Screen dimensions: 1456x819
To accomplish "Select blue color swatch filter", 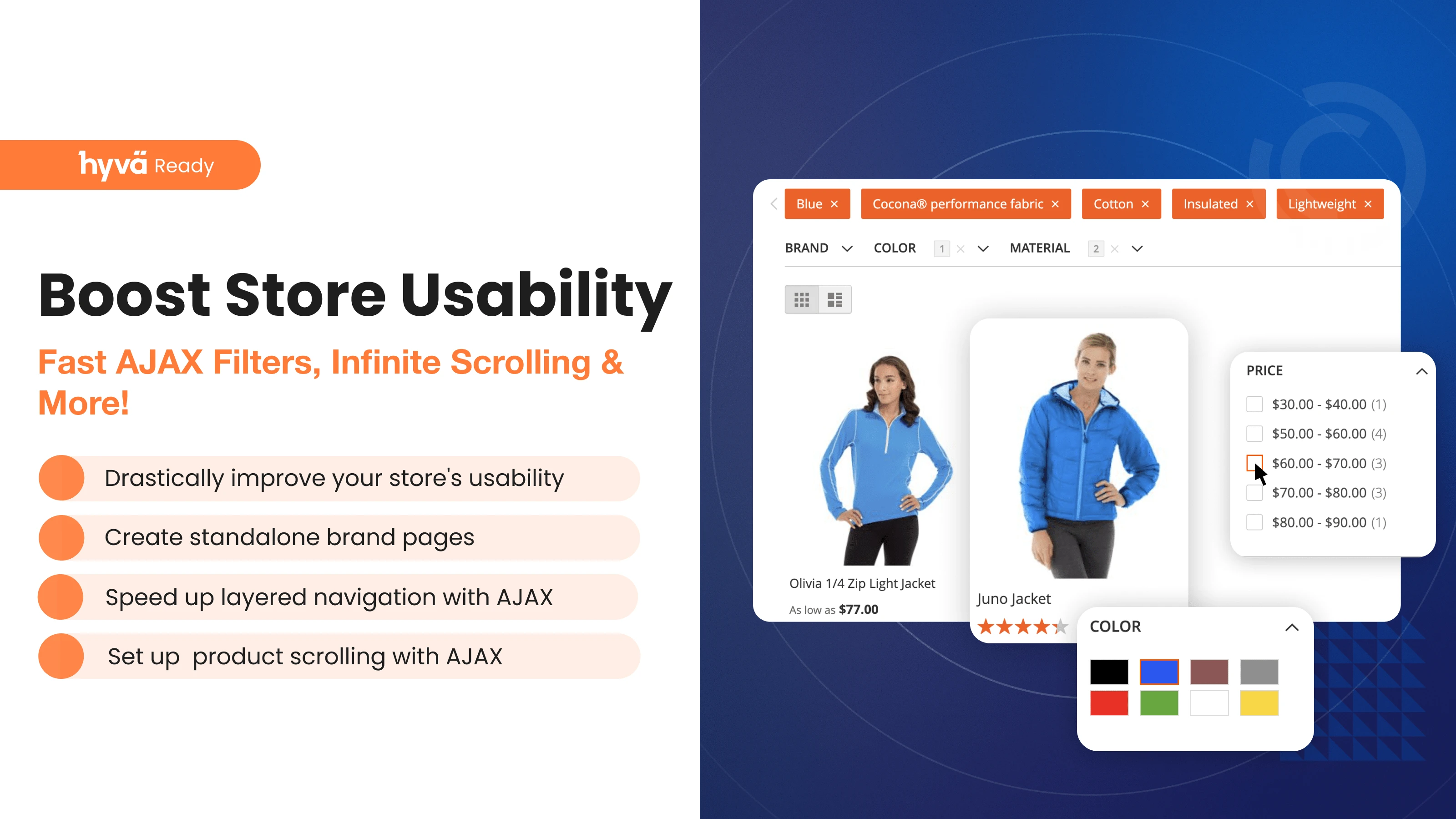I will pos(1158,672).
